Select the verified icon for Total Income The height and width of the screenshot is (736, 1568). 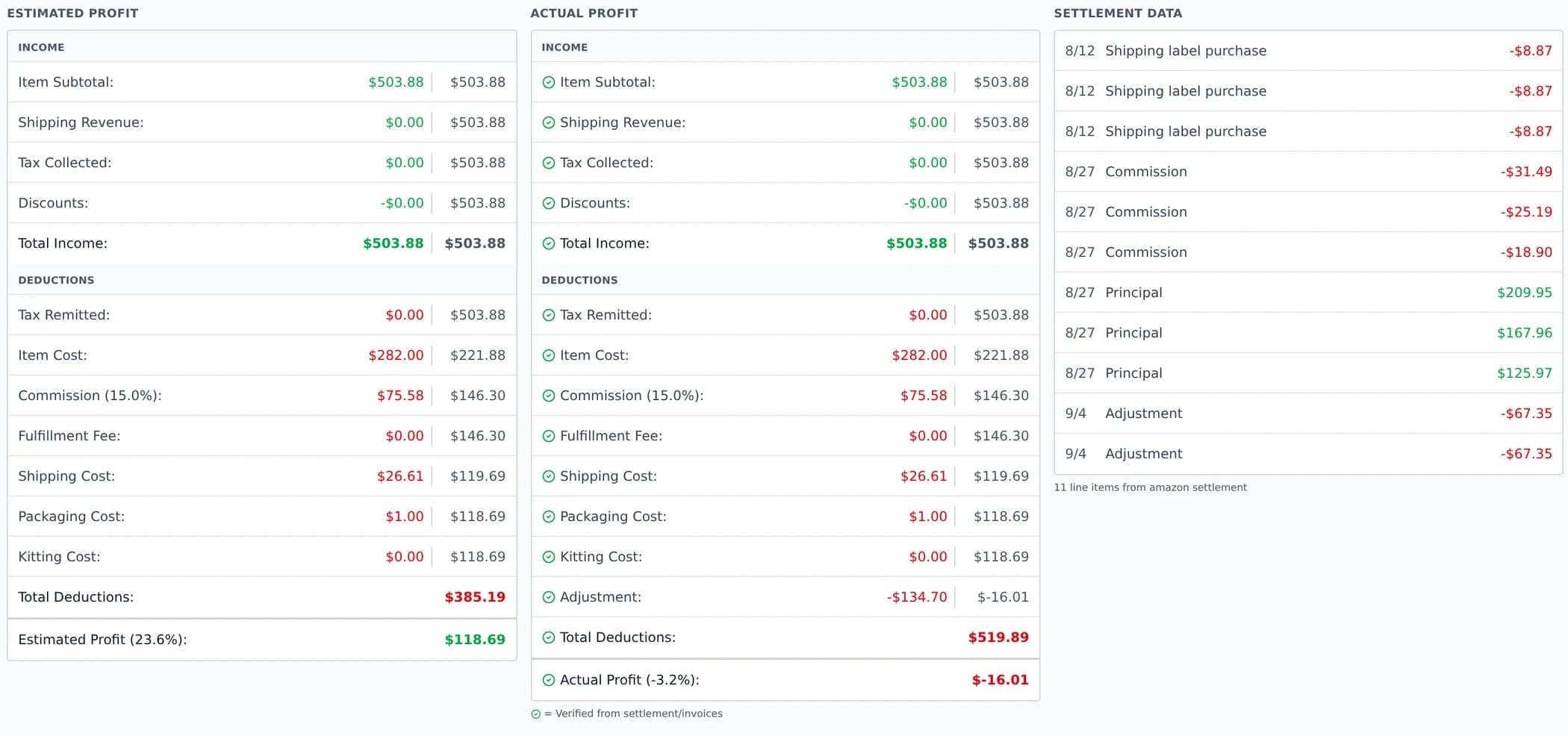point(548,244)
